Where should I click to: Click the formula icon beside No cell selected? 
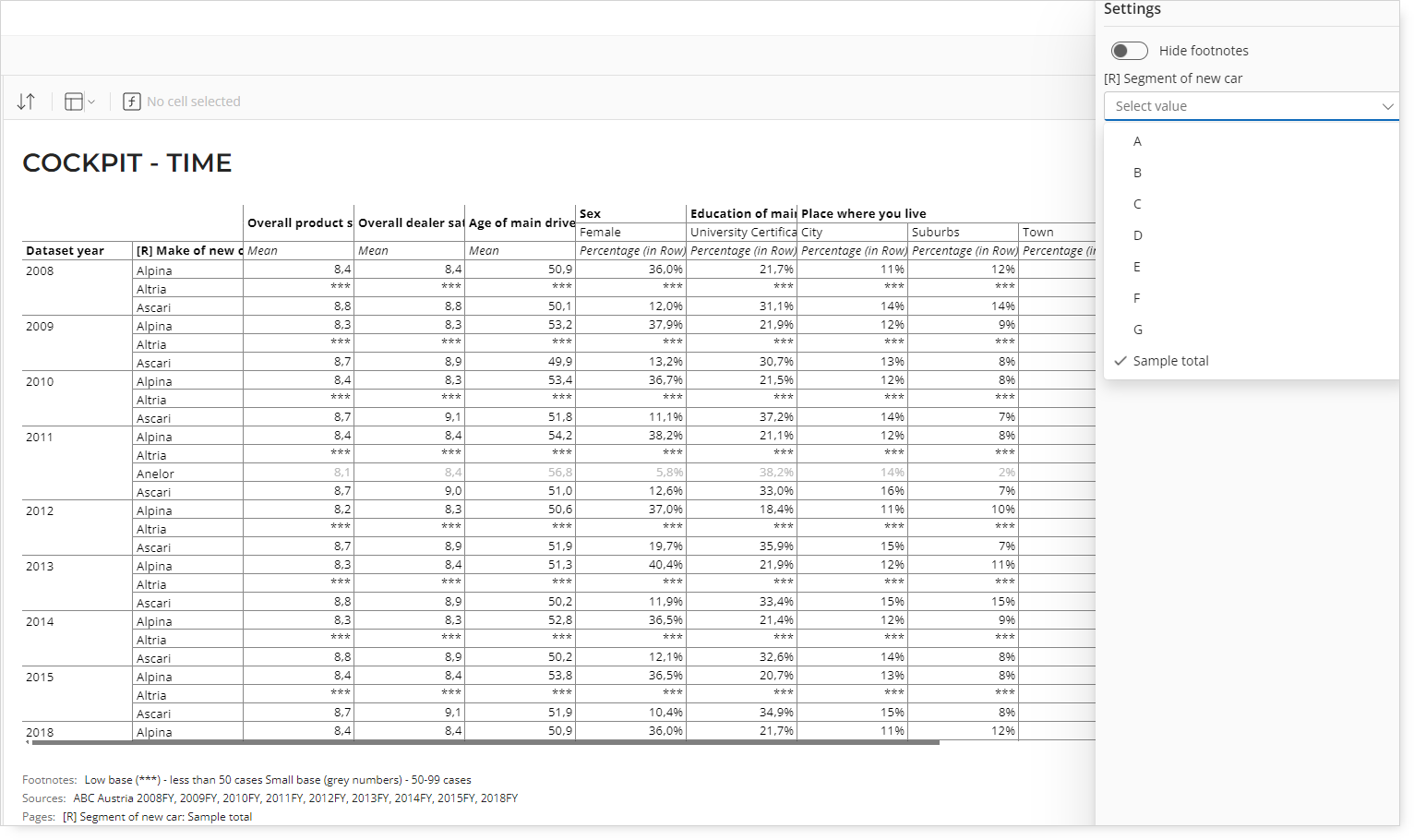pyautogui.click(x=132, y=102)
